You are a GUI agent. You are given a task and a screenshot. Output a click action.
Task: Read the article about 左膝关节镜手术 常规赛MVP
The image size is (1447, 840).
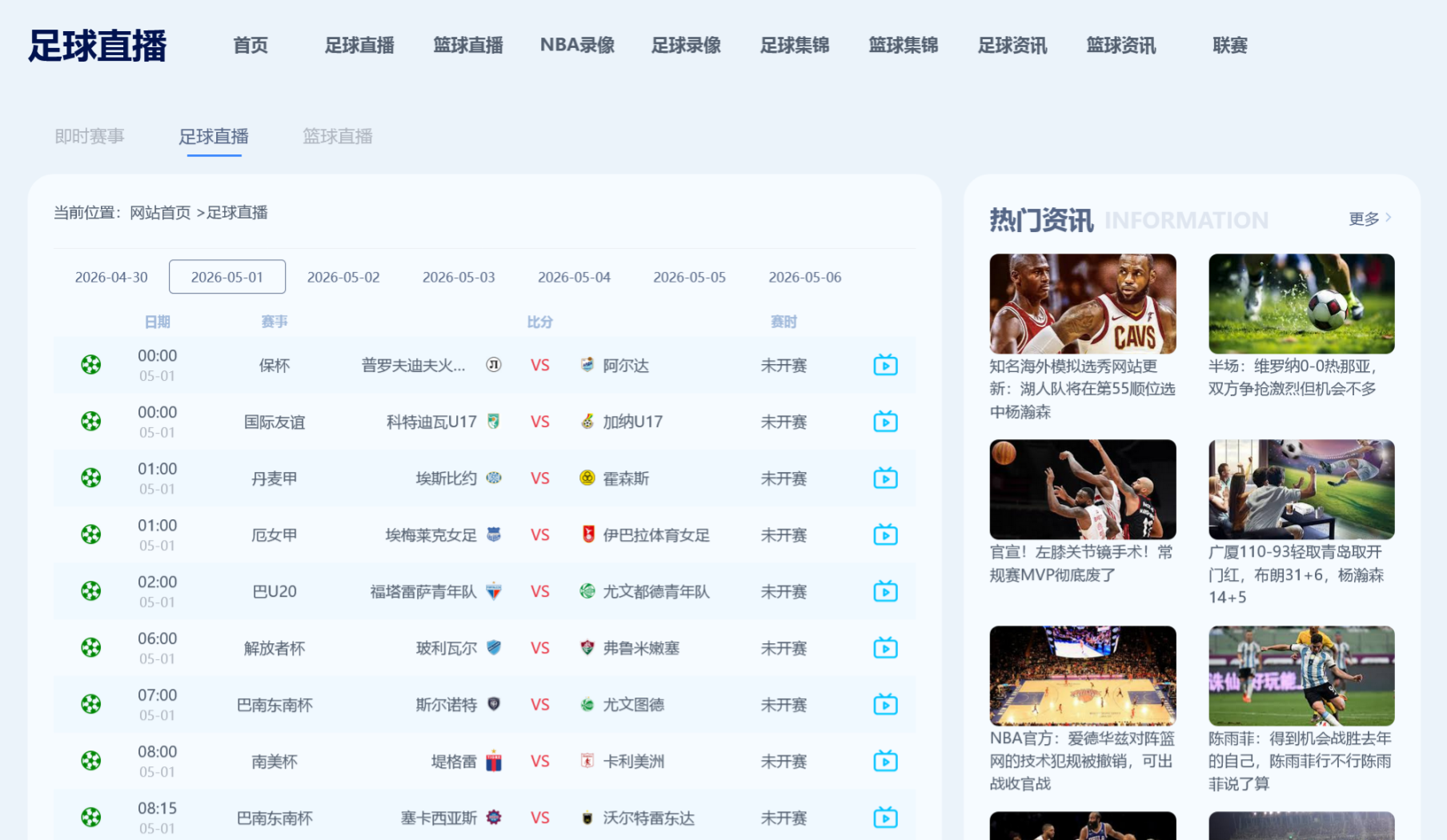1081,563
